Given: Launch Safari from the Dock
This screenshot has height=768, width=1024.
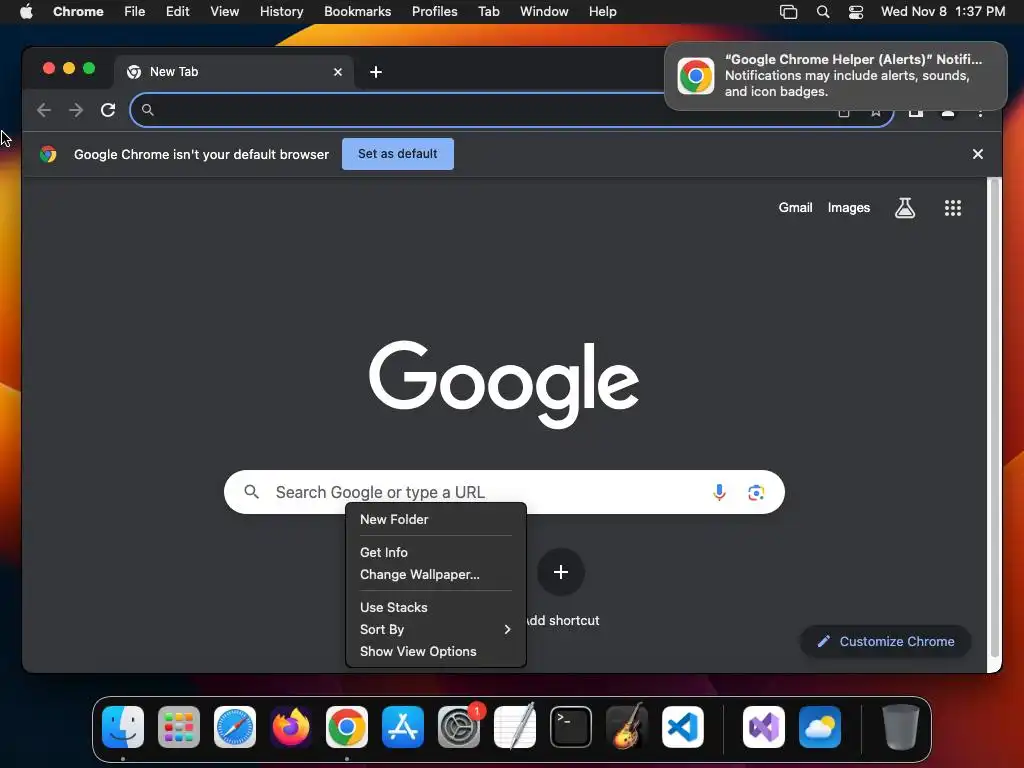Looking at the screenshot, I should tap(235, 727).
